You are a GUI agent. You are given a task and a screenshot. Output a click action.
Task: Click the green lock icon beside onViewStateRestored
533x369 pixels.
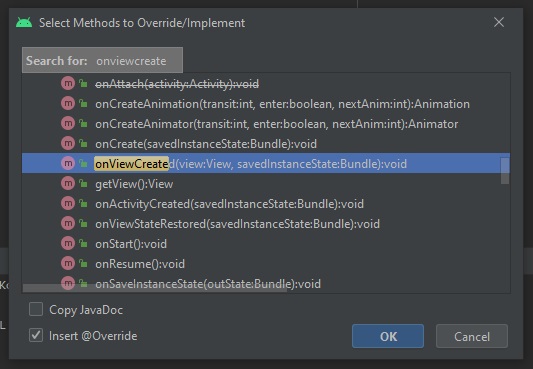(83, 224)
